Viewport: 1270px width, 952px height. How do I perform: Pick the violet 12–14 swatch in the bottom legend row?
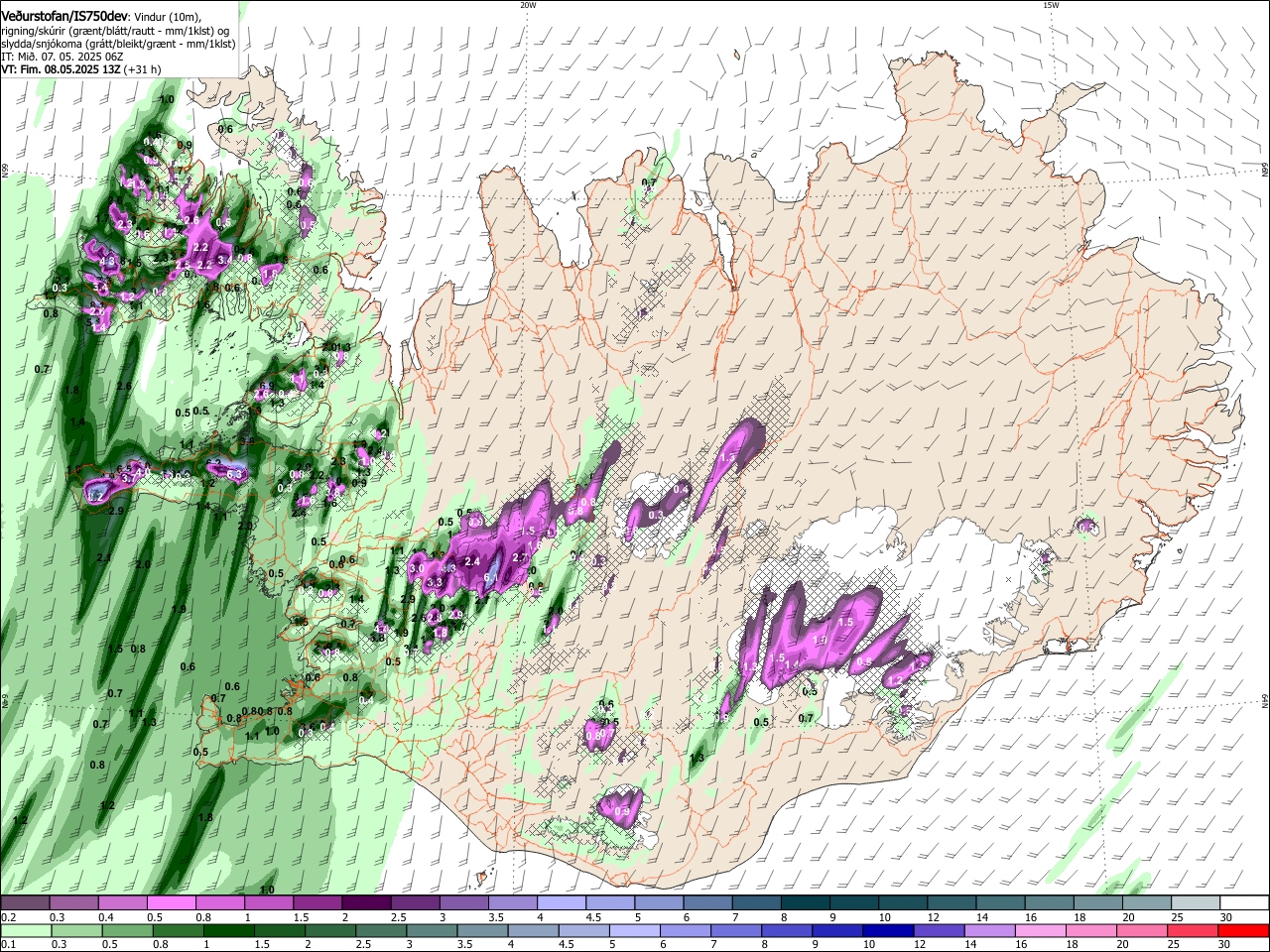[937, 930]
